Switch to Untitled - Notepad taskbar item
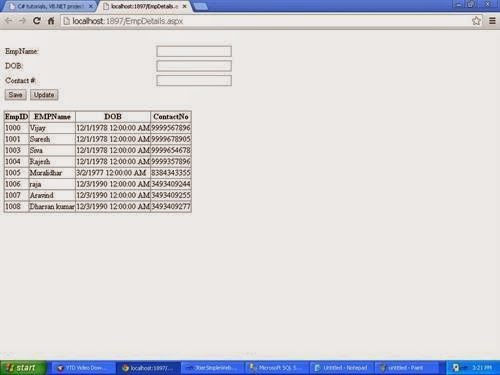500x375 pixels. pos(342,368)
